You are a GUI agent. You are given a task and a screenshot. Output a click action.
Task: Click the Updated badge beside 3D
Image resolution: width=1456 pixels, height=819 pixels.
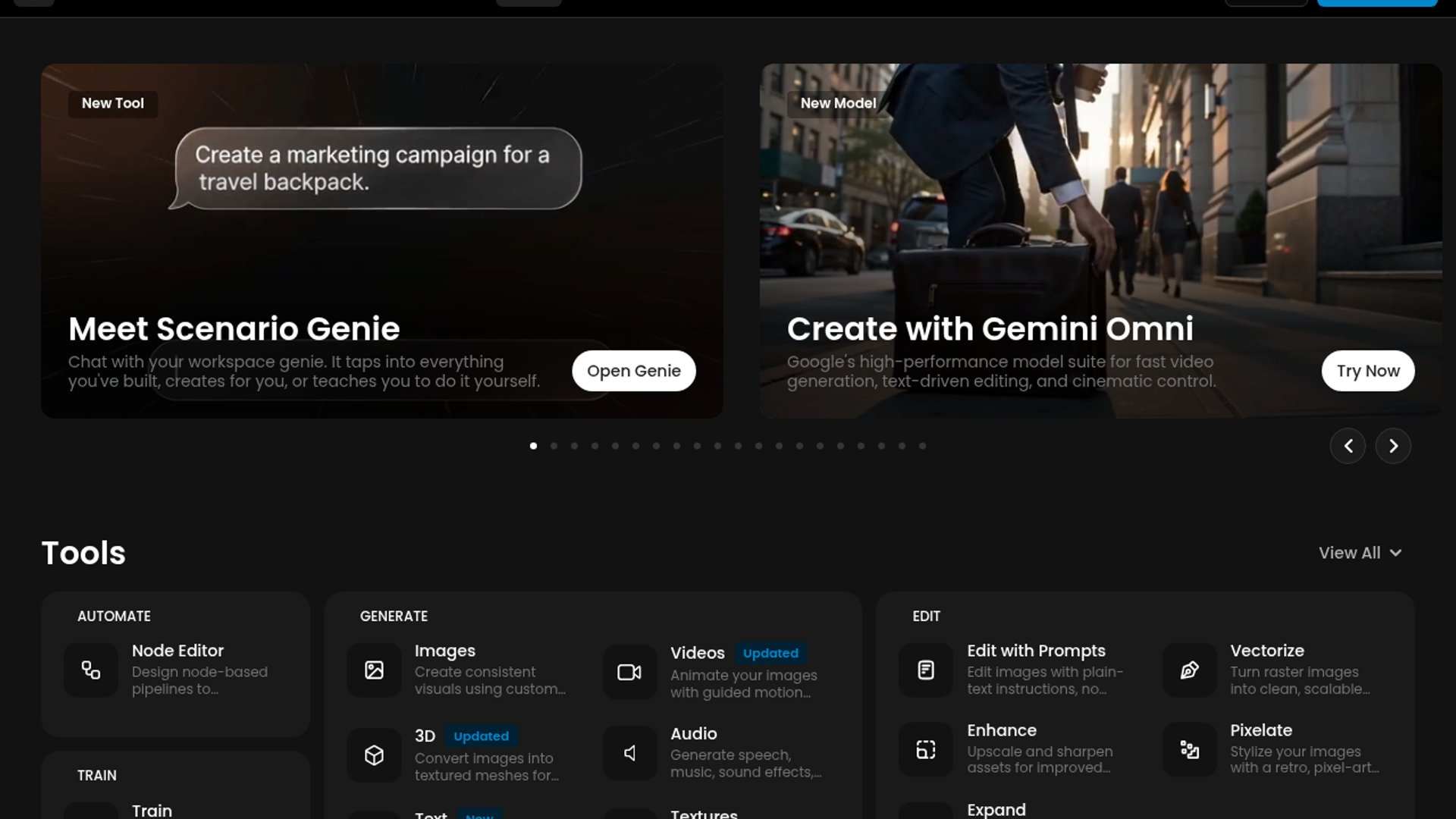[x=481, y=736]
